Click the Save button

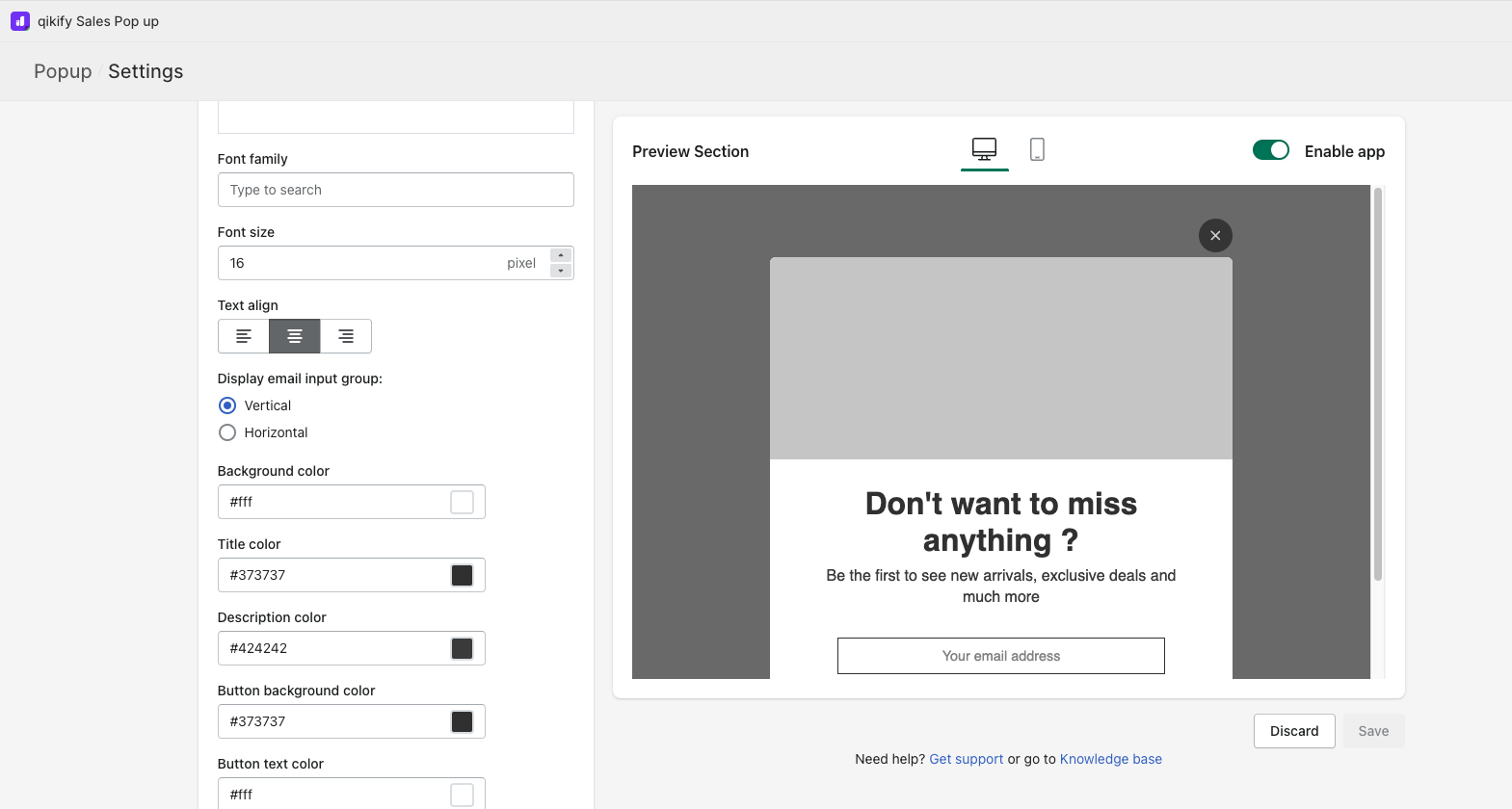pos(1373,731)
